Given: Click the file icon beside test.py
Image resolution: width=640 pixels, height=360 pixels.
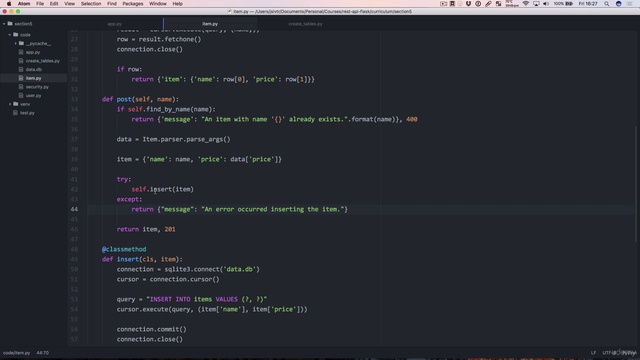Looking at the screenshot, I should click(x=16, y=113).
